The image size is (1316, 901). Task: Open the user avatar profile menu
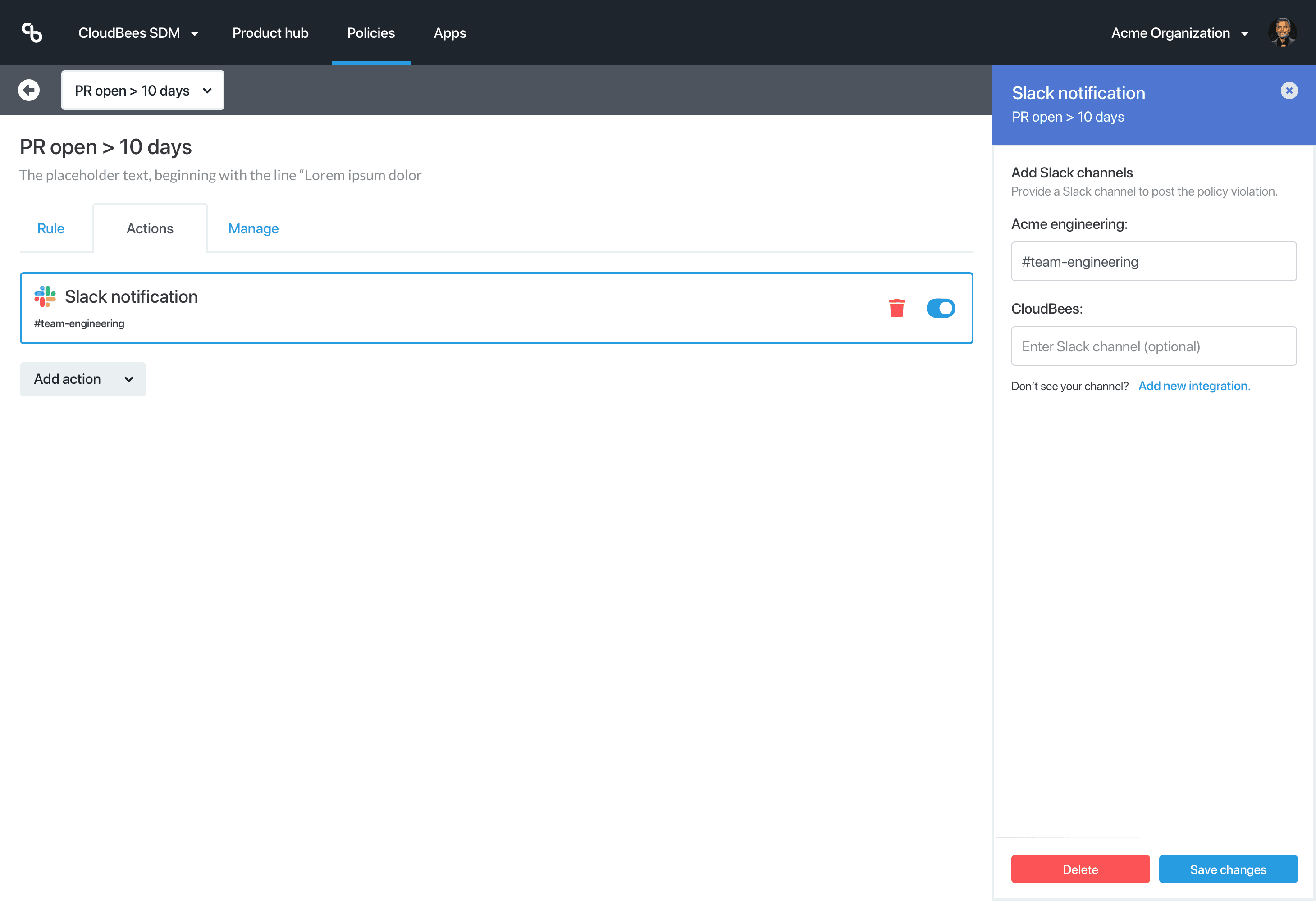pyautogui.click(x=1282, y=32)
